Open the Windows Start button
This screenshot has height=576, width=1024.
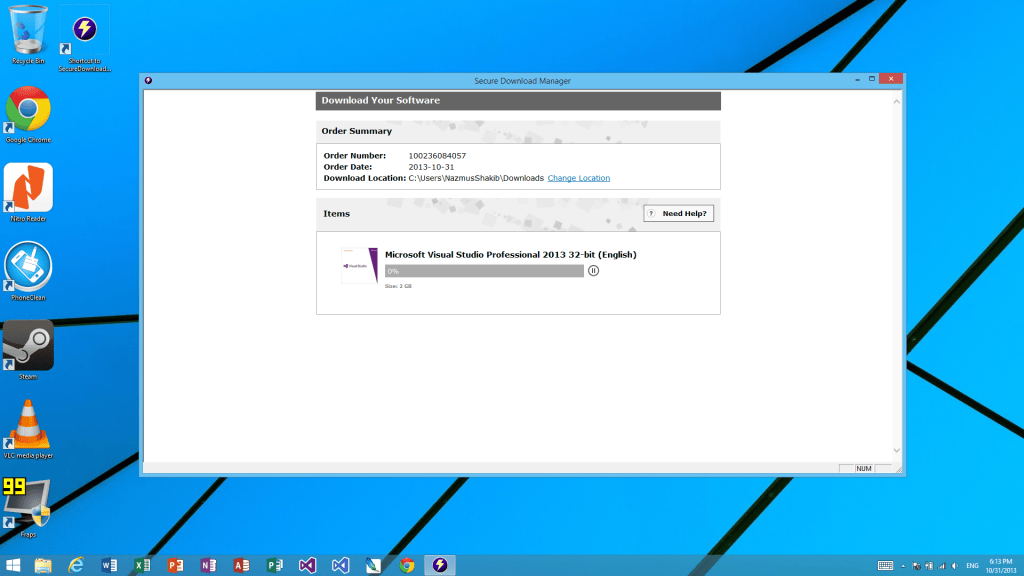click(x=12, y=565)
